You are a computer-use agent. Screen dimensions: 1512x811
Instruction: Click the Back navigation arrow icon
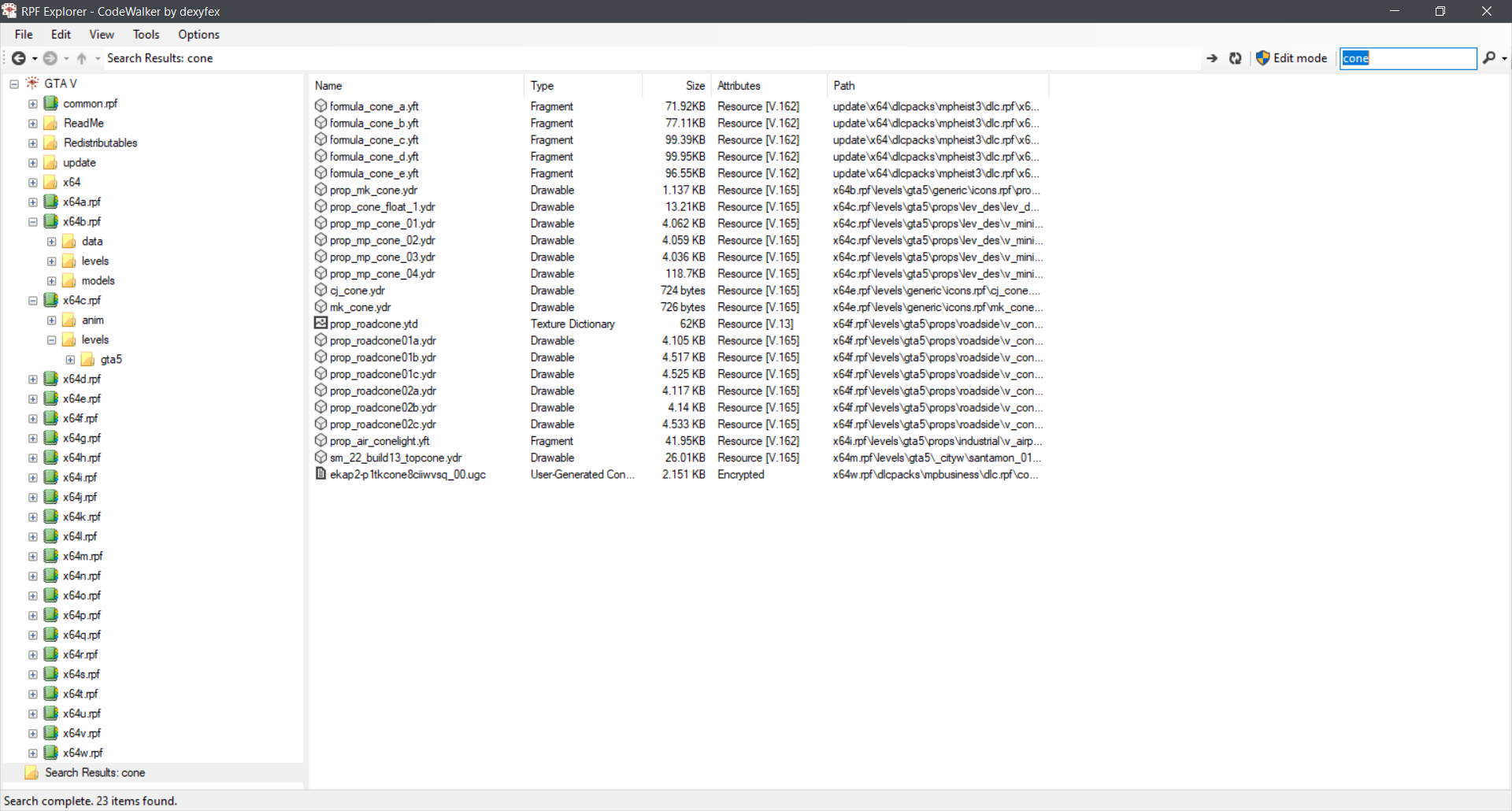tap(18, 58)
